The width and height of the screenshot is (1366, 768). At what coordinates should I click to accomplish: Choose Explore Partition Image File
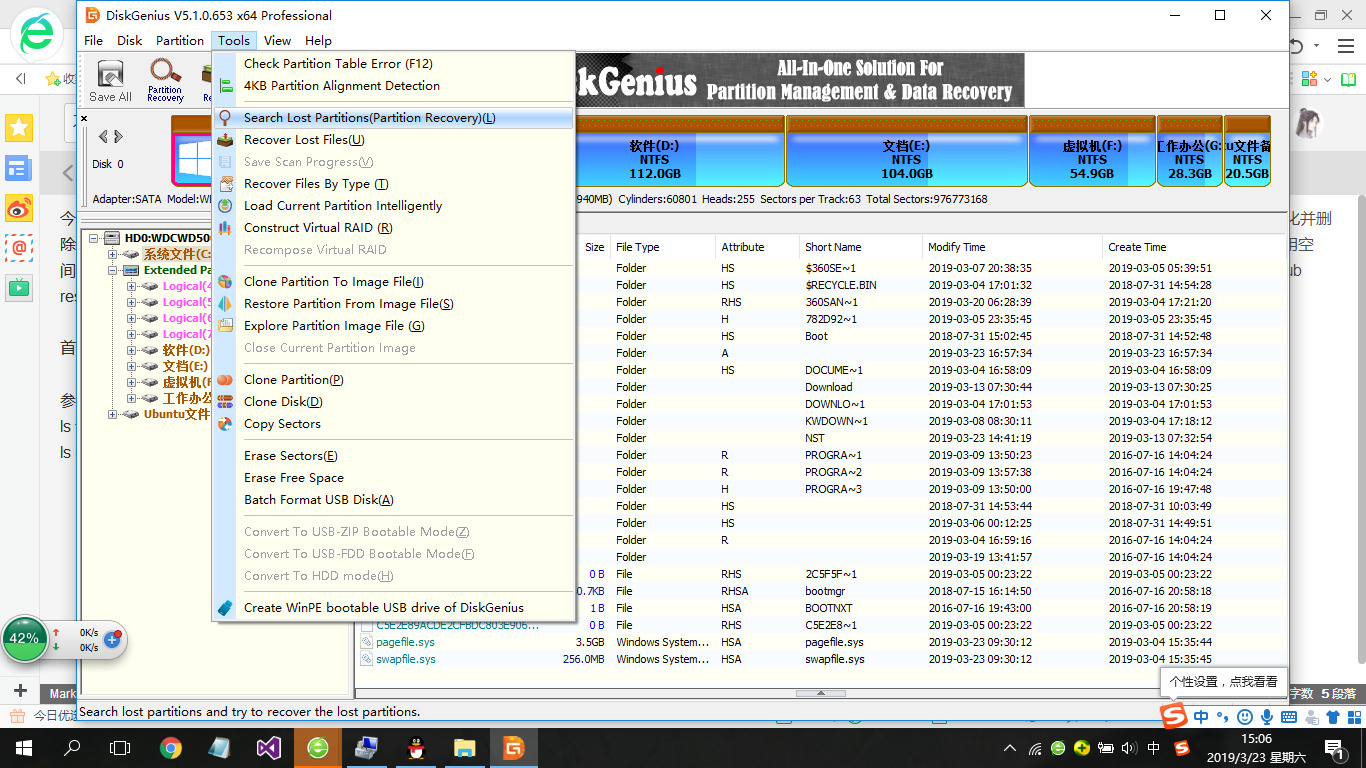tap(394, 326)
